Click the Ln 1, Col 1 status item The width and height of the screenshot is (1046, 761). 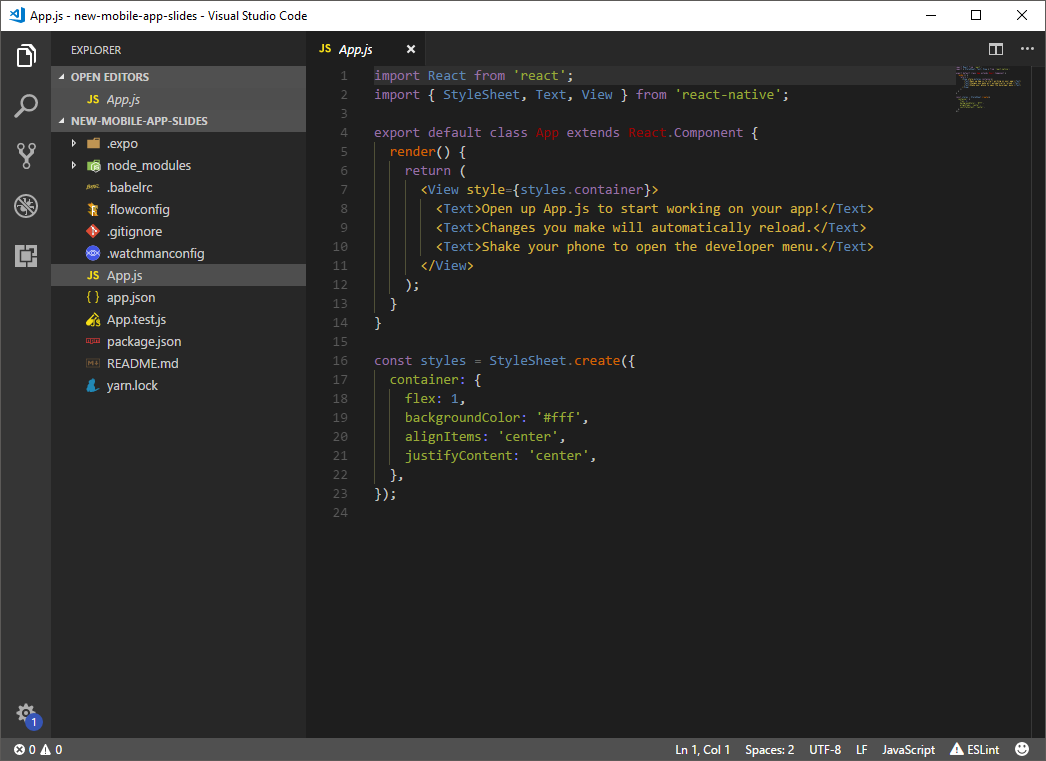[x=702, y=750]
